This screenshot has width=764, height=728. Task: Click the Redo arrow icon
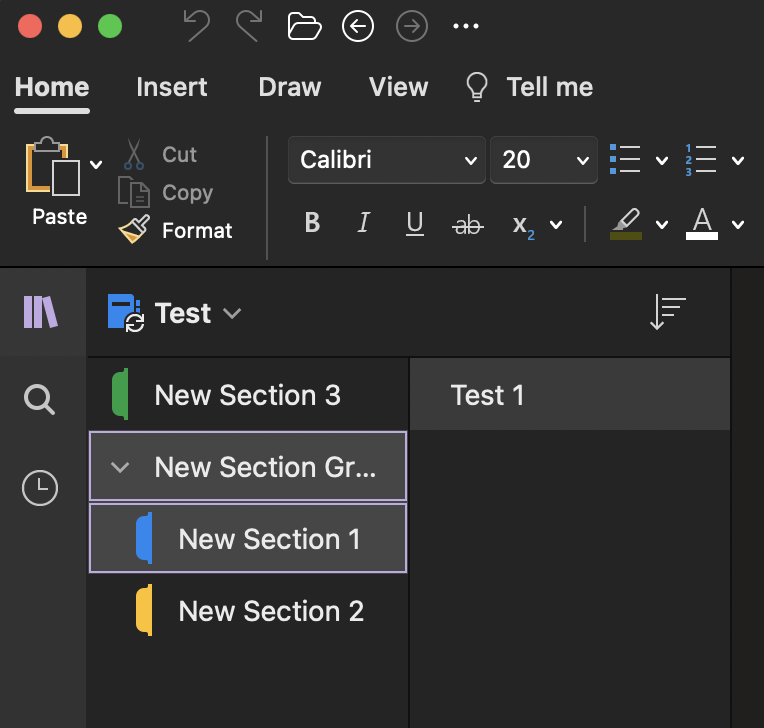point(249,26)
